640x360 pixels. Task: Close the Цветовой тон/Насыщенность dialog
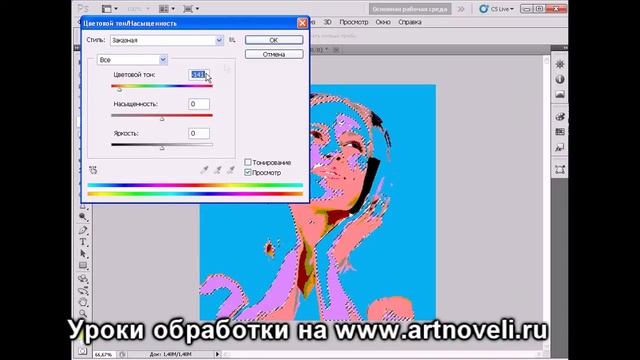click(302, 23)
